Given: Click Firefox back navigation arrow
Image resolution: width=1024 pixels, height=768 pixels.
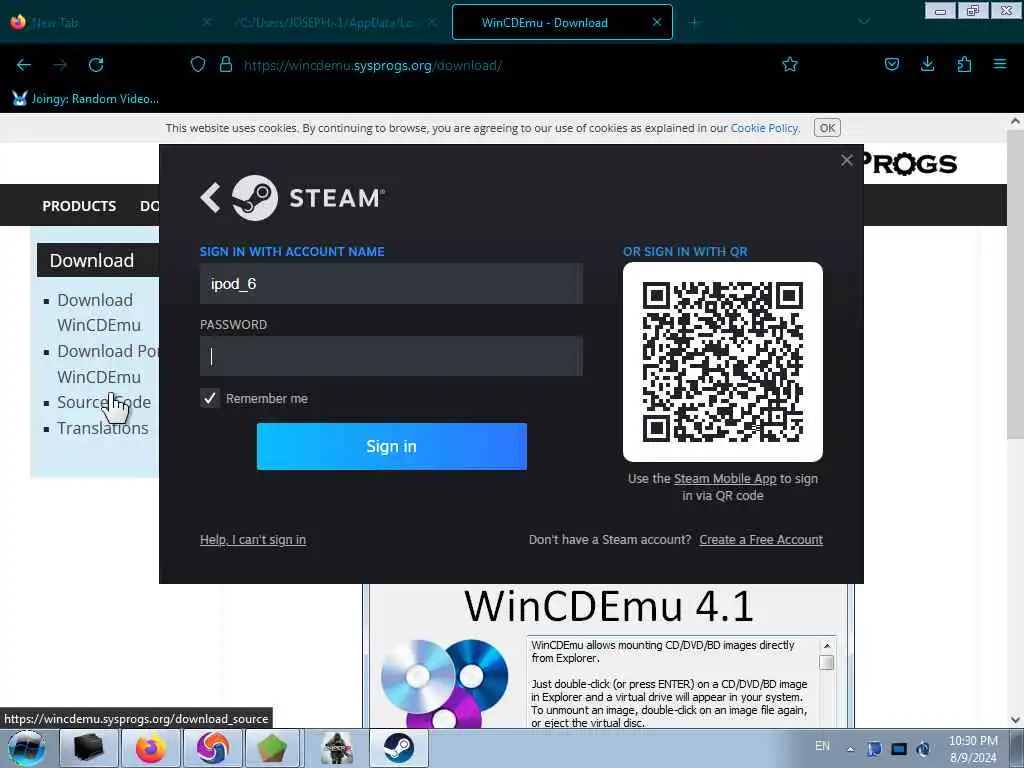Looking at the screenshot, I should click(x=24, y=65).
